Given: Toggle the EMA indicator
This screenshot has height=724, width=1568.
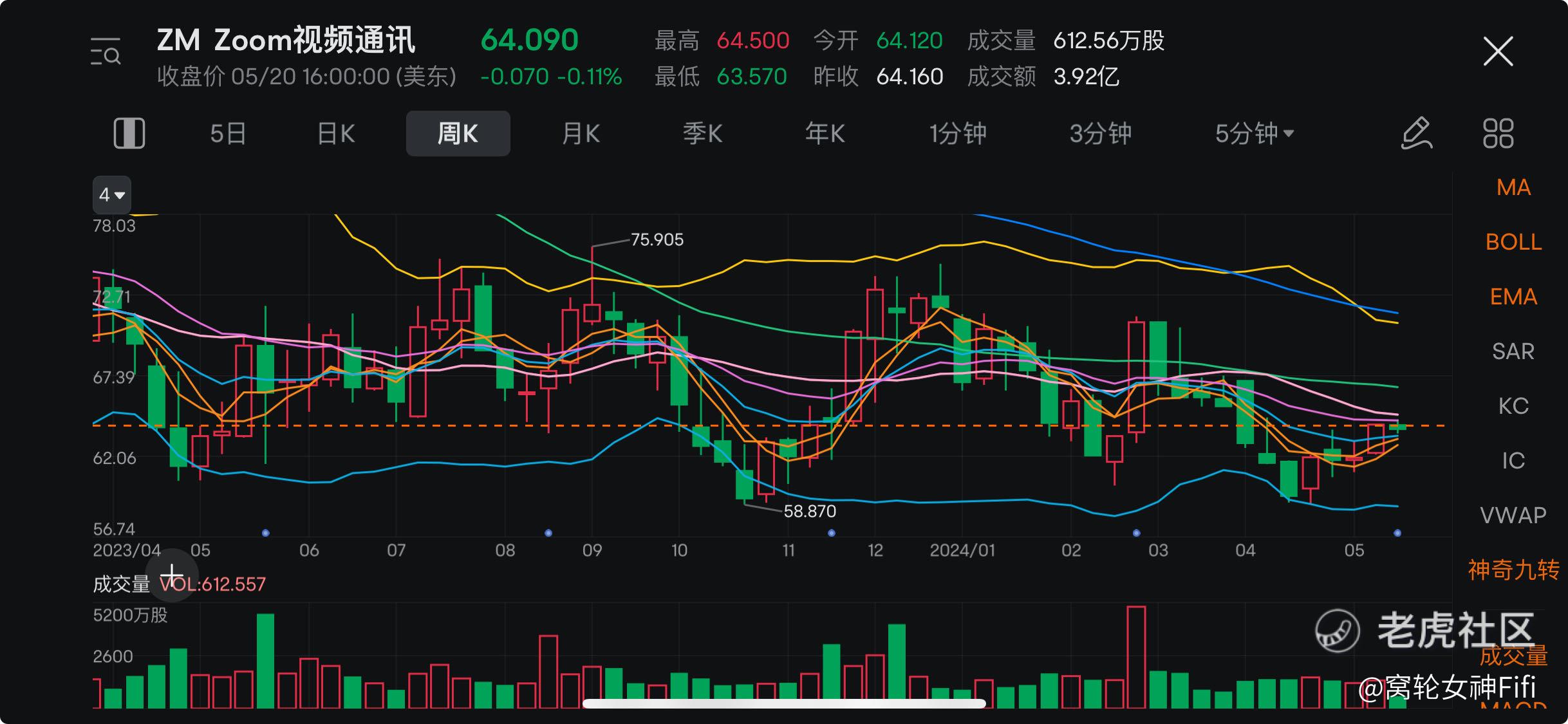Looking at the screenshot, I should pyautogui.click(x=1513, y=297).
